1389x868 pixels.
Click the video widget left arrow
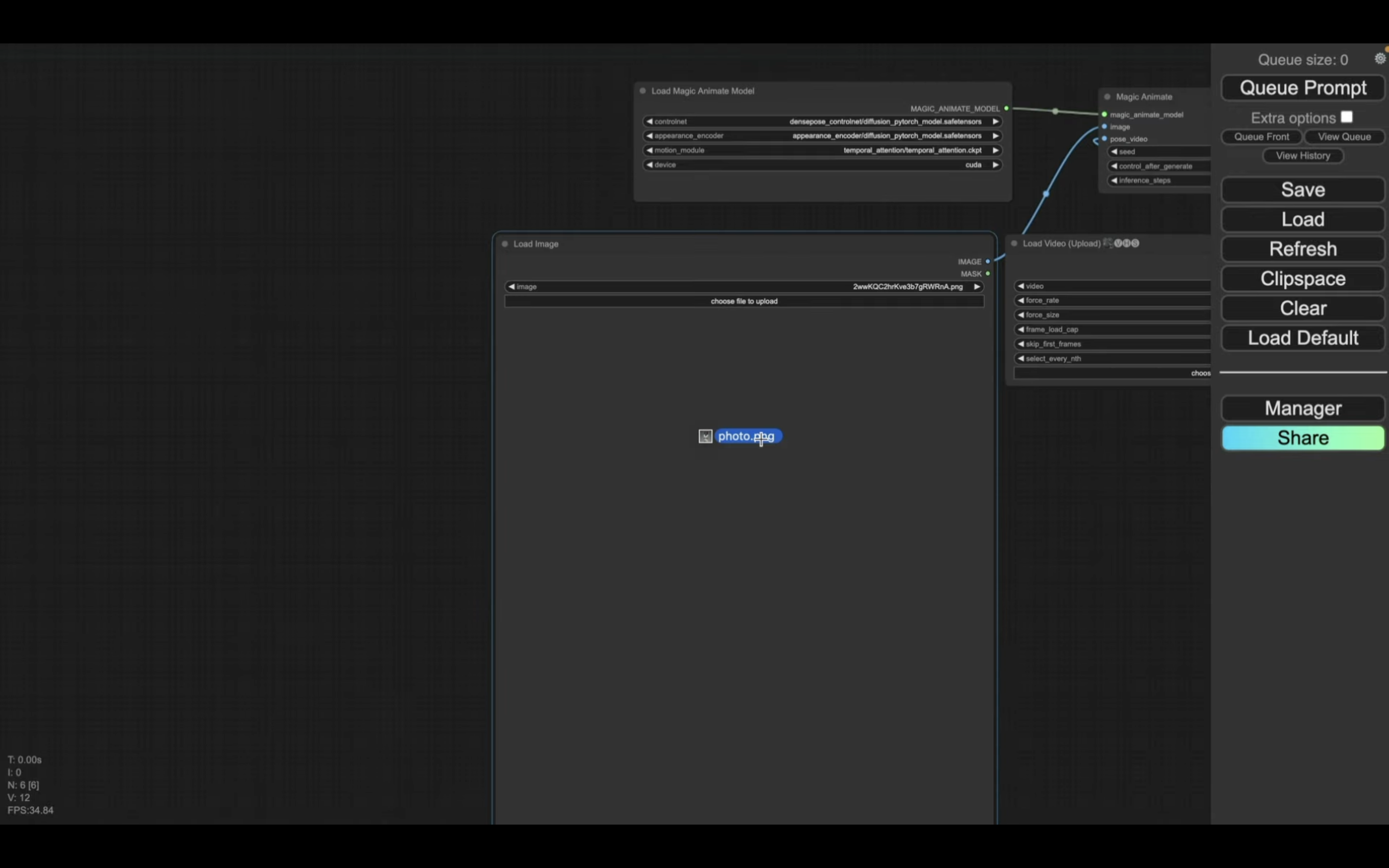click(1021, 286)
